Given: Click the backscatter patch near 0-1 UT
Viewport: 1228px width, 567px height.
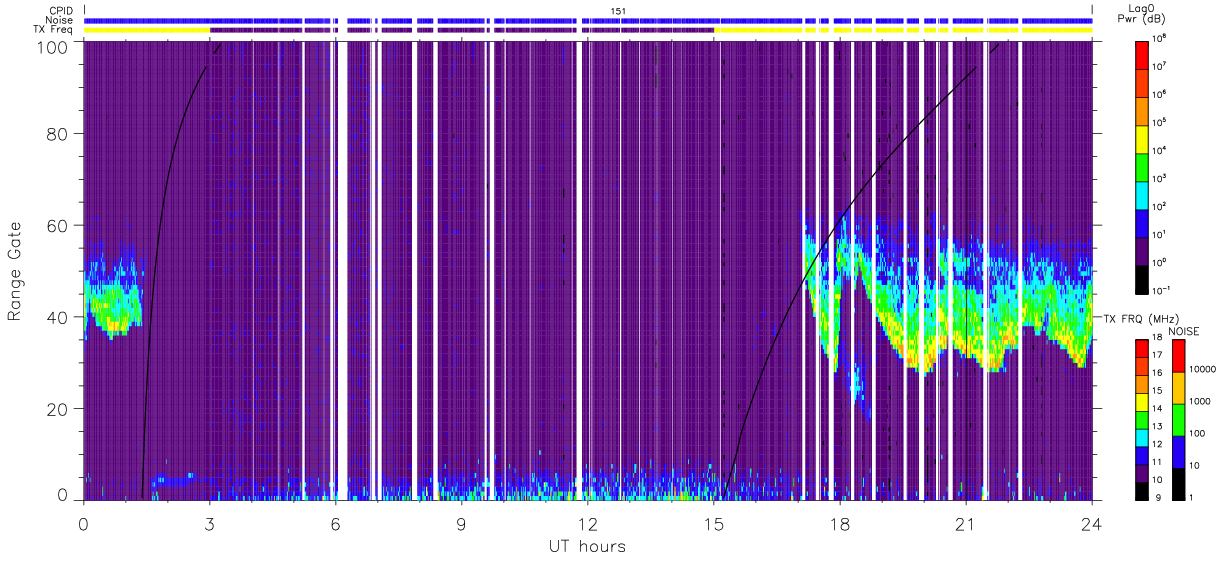Looking at the screenshot, I should [x=113, y=295].
